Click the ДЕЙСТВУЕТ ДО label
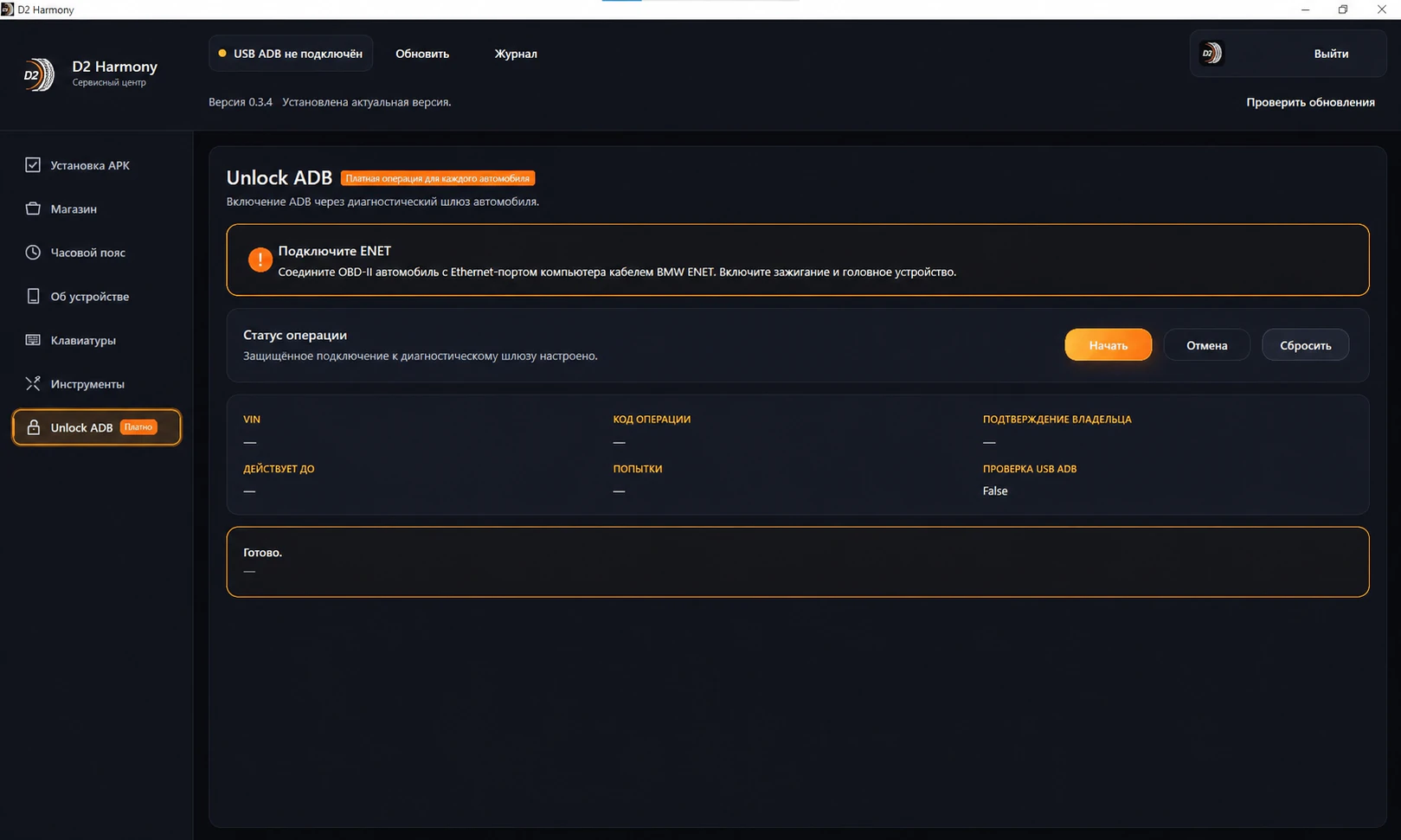The width and height of the screenshot is (1401, 840). (x=279, y=469)
